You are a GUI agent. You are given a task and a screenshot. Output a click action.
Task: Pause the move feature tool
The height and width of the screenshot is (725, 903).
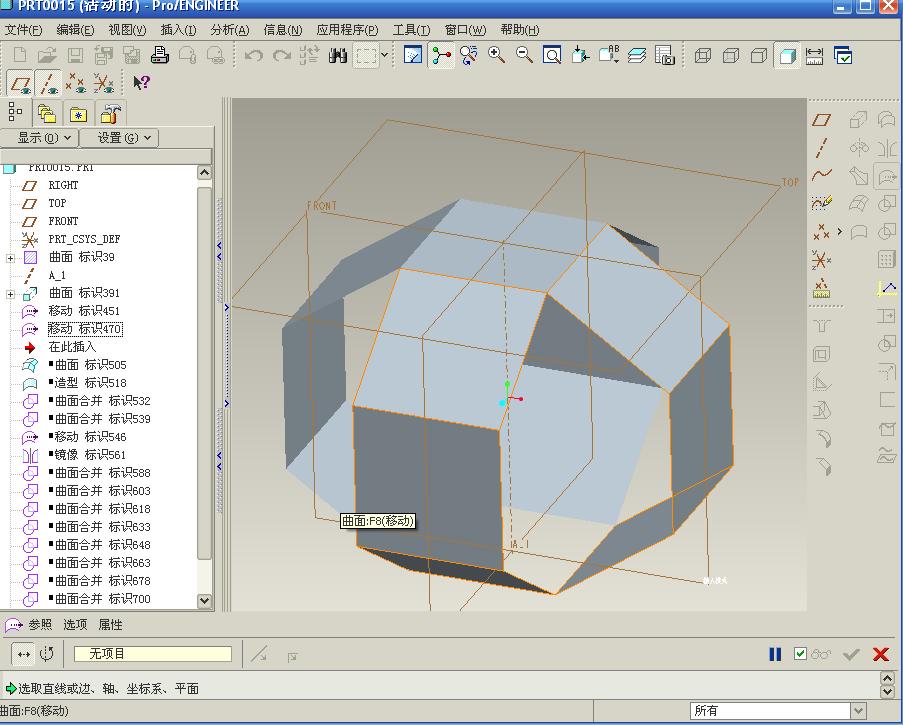click(775, 654)
